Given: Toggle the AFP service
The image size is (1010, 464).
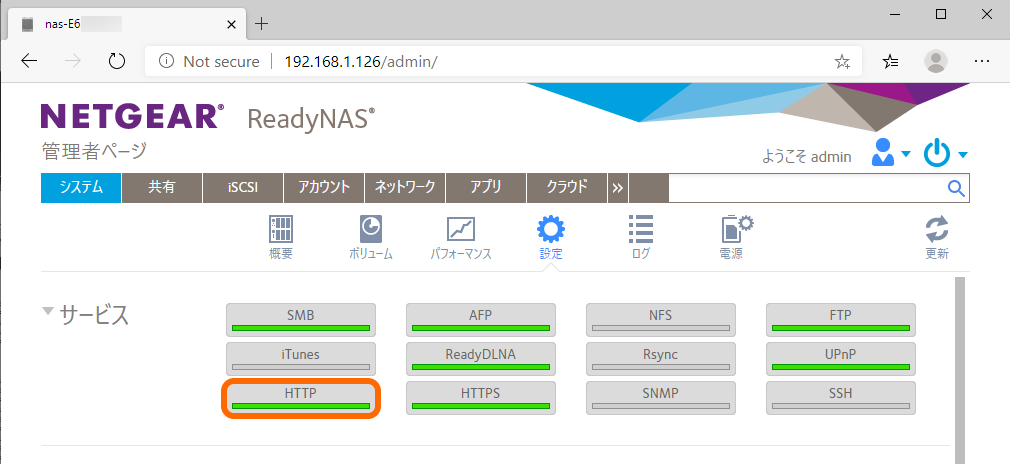Looking at the screenshot, I should tap(481, 320).
